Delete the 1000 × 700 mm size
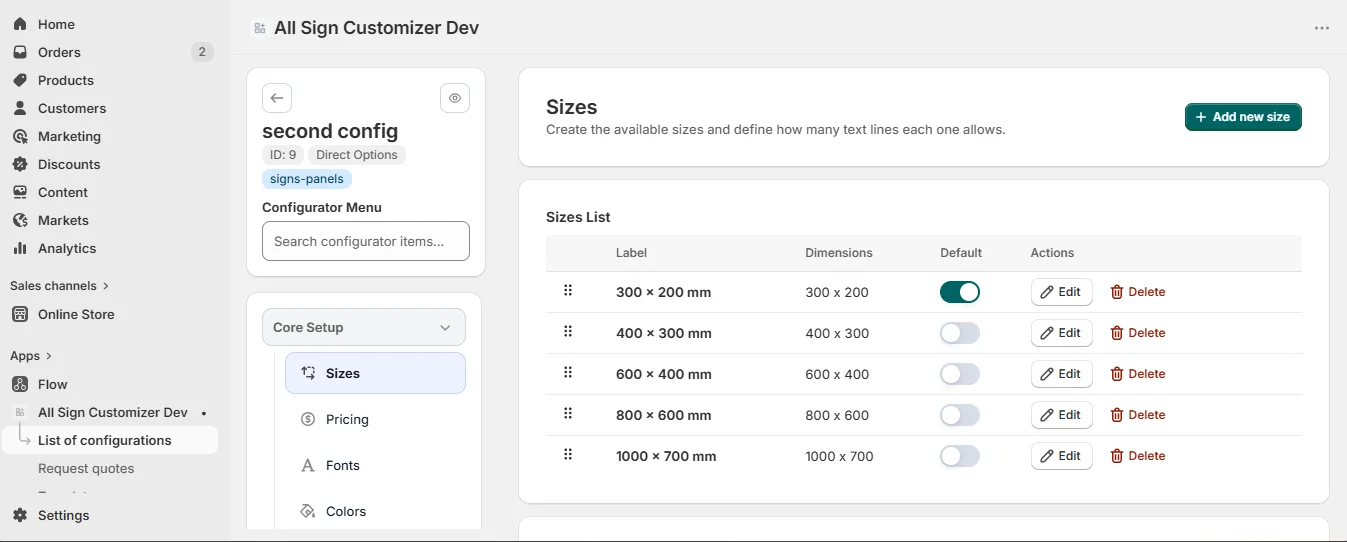The height and width of the screenshot is (542, 1347). coord(1138,456)
